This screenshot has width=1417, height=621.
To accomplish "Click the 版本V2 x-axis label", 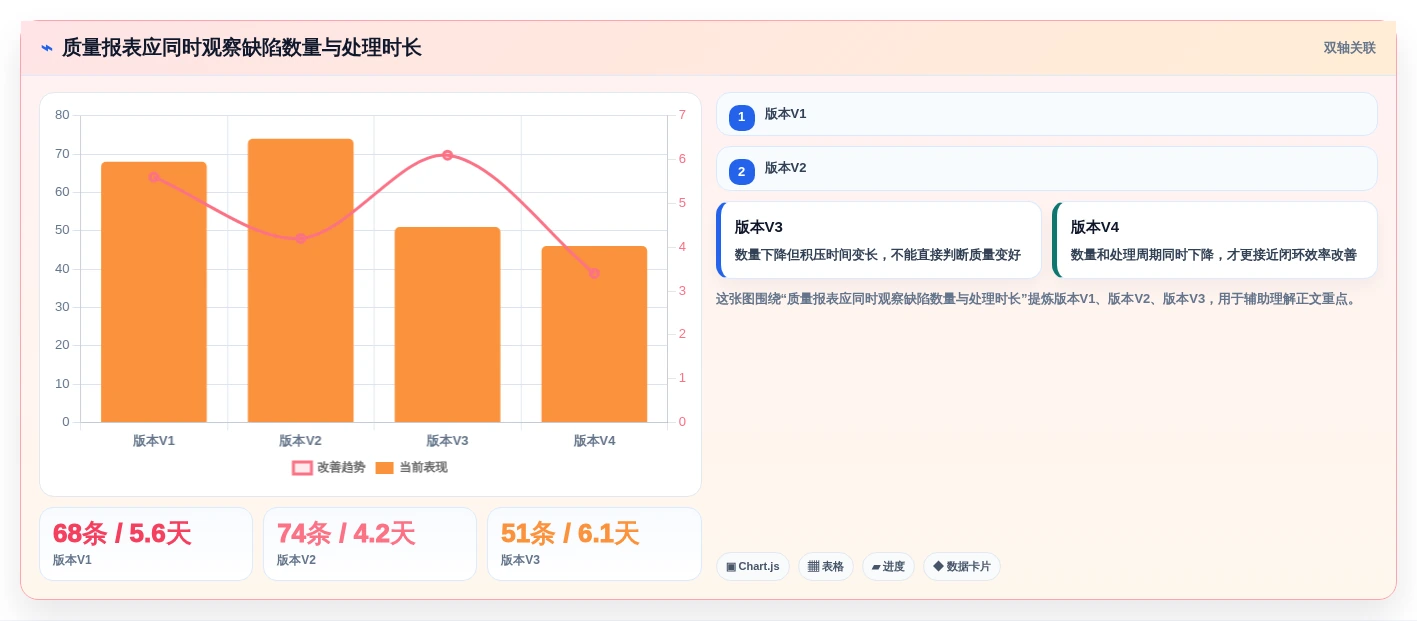I will point(300,441).
